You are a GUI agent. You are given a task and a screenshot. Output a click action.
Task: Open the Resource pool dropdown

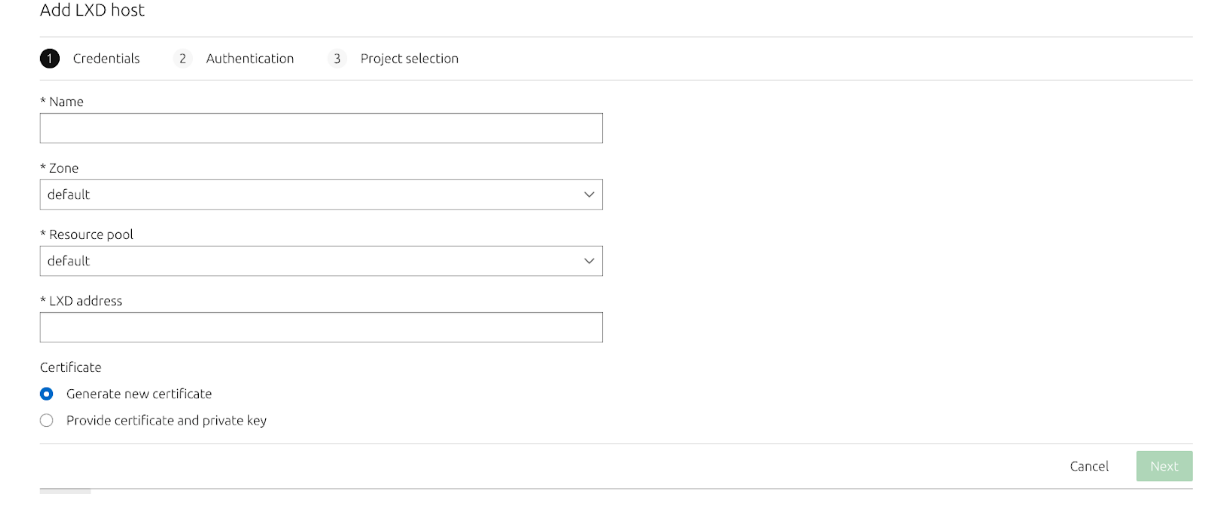pyautogui.click(x=320, y=261)
